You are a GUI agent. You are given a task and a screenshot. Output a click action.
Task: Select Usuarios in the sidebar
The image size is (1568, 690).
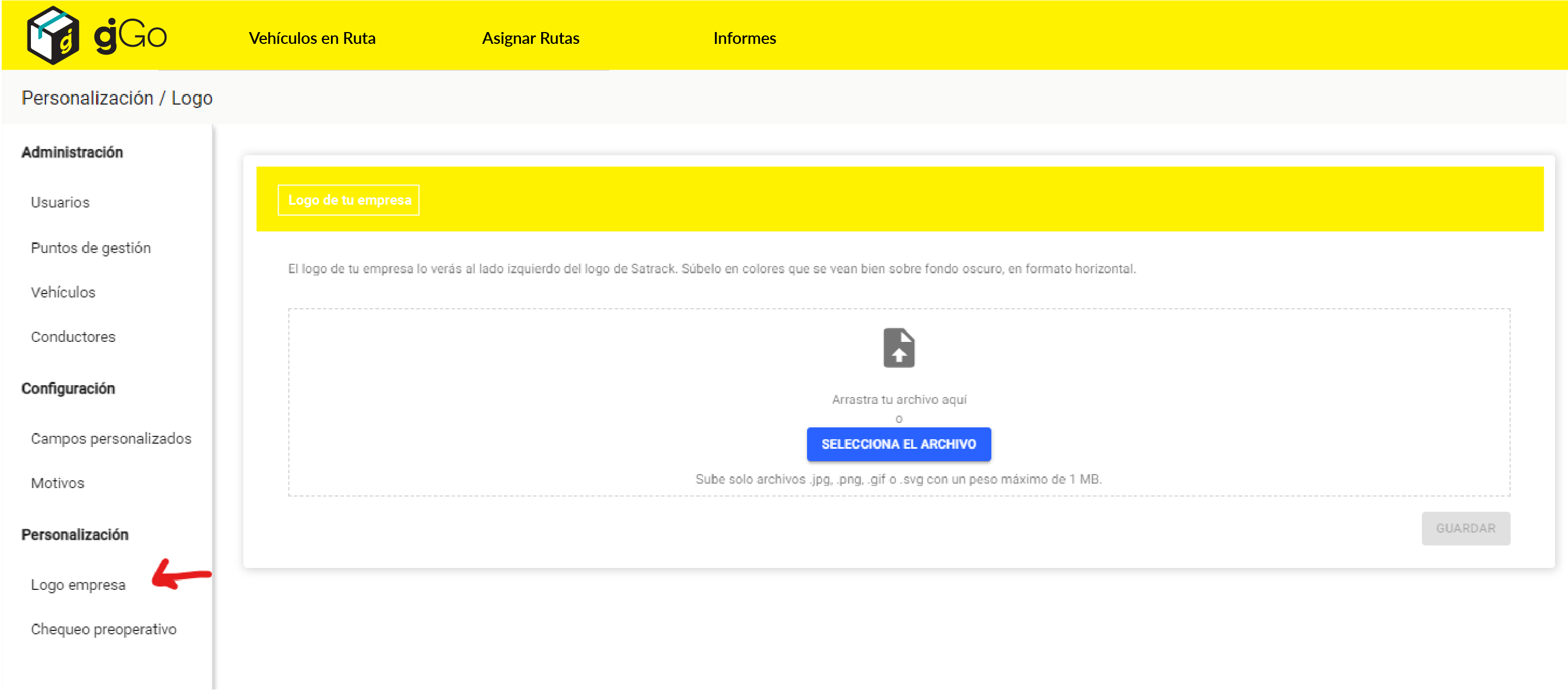point(60,202)
